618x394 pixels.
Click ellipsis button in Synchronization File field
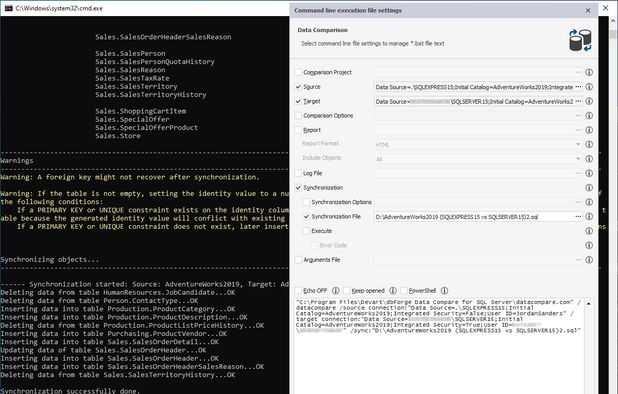point(578,216)
